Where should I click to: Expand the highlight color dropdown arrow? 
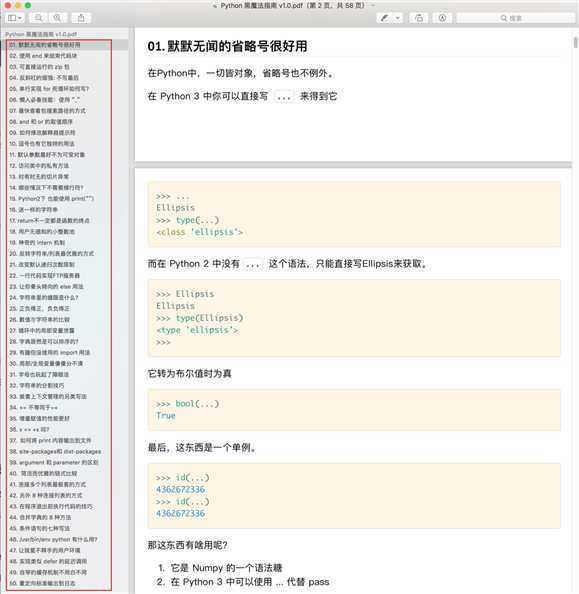tap(398, 18)
